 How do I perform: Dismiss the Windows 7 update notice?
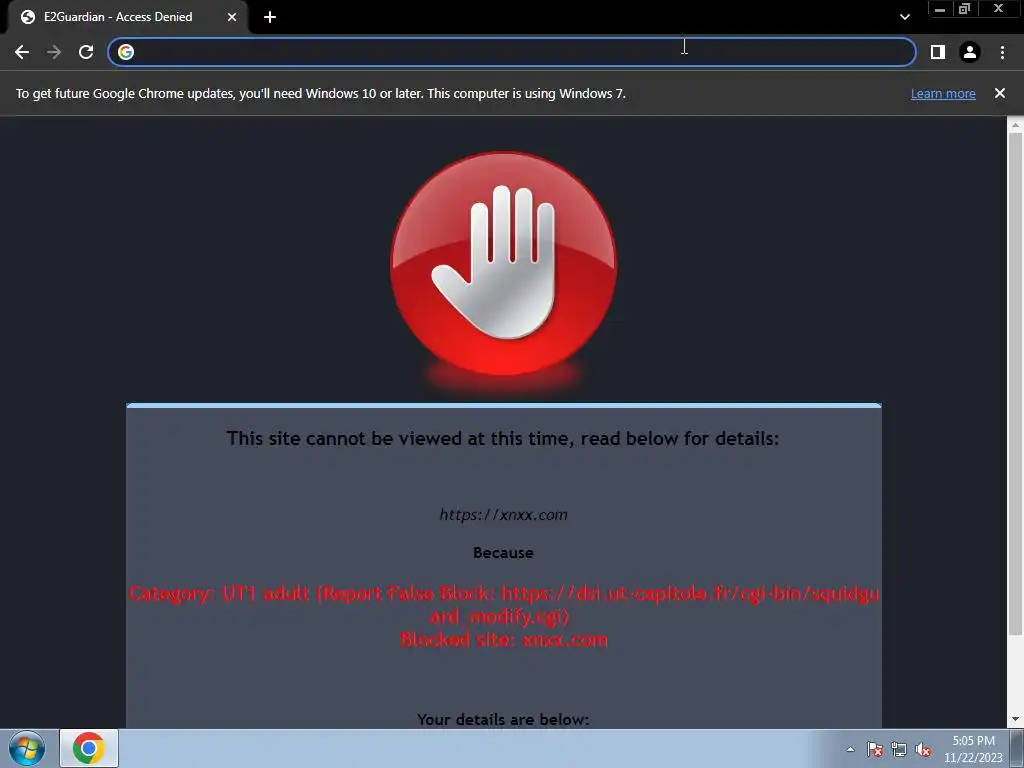999,93
